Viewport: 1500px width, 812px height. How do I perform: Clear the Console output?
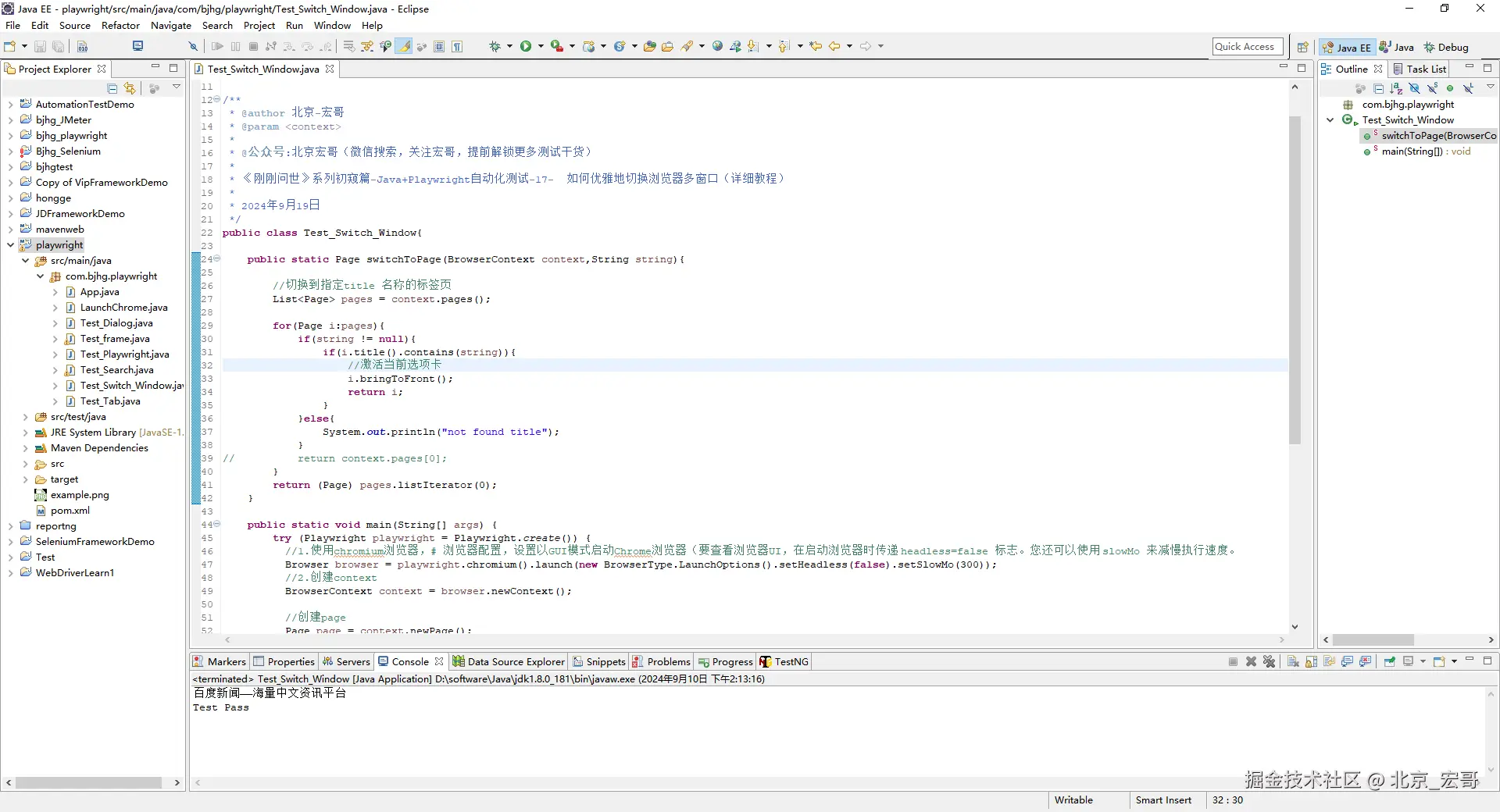point(1293,662)
